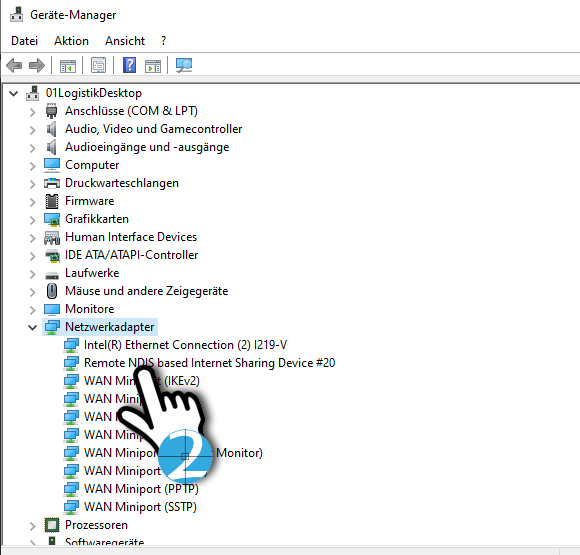Screen dimensions: 580x555
Task: Select the 01LogistikDesktop root label
Action: 94,93
